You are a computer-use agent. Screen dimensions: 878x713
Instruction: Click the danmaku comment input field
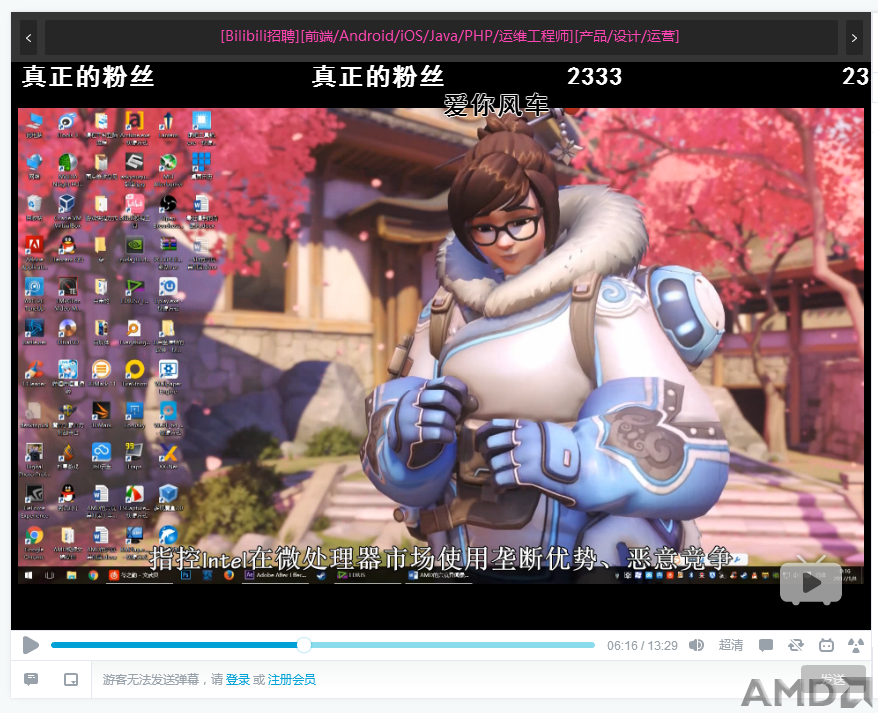[x=446, y=679]
